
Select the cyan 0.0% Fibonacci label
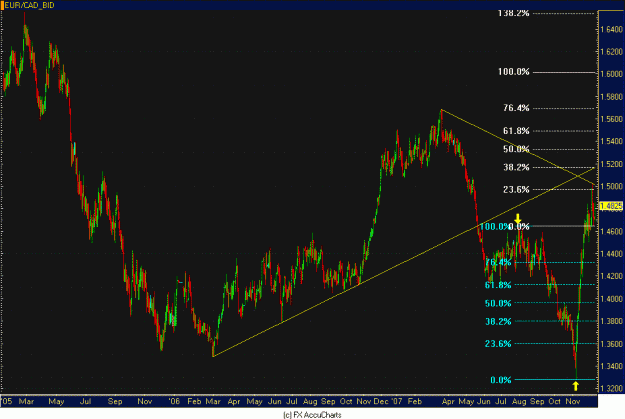pyautogui.click(x=501, y=380)
